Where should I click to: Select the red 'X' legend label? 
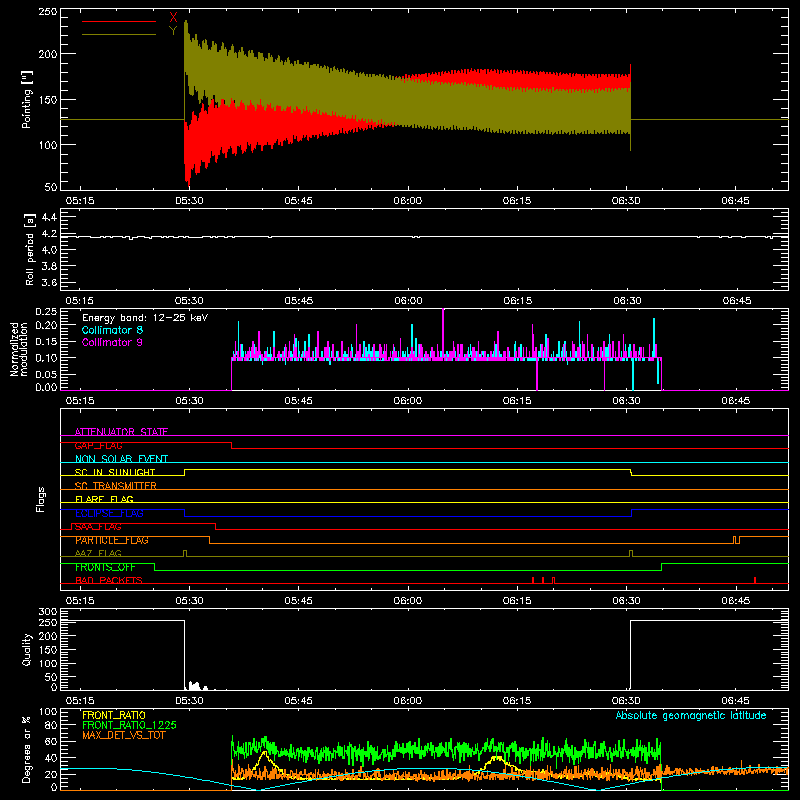coord(173,18)
